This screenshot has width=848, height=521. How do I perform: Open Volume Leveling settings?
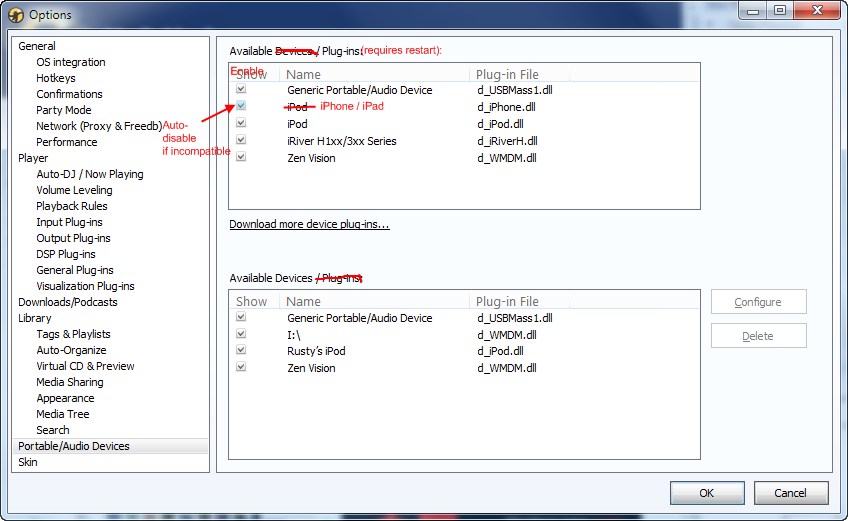pos(74,190)
